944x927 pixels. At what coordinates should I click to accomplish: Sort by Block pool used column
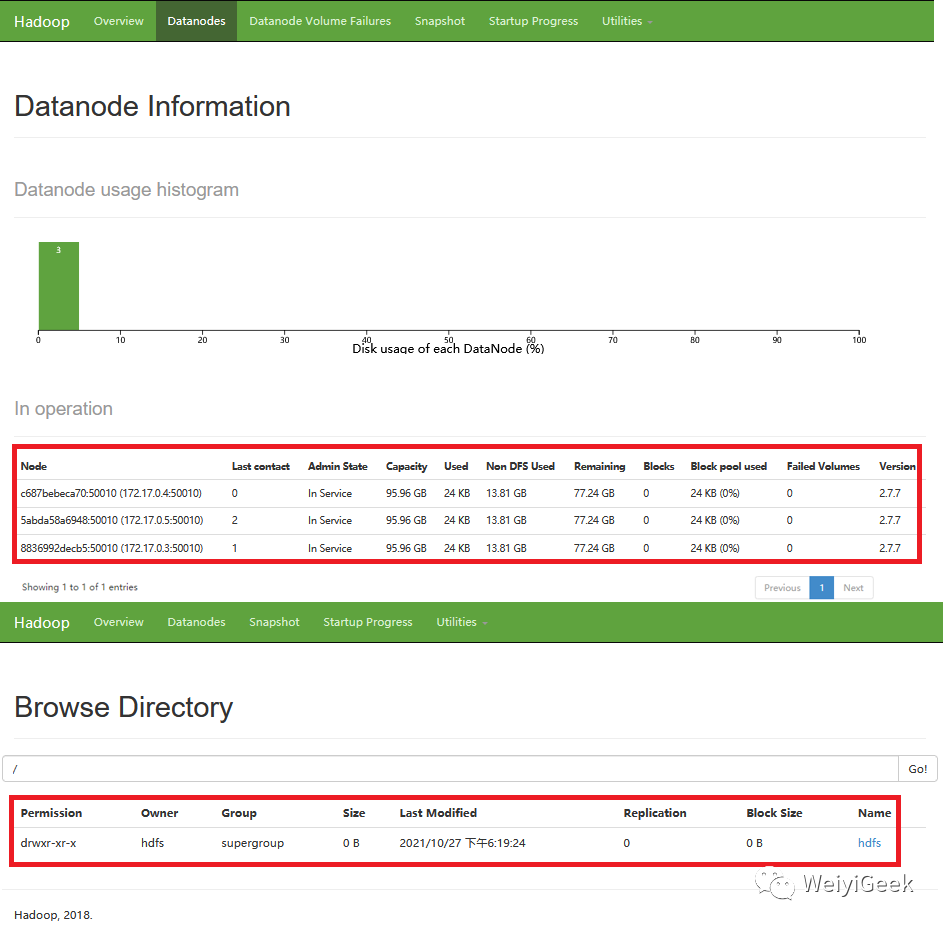[x=728, y=466]
